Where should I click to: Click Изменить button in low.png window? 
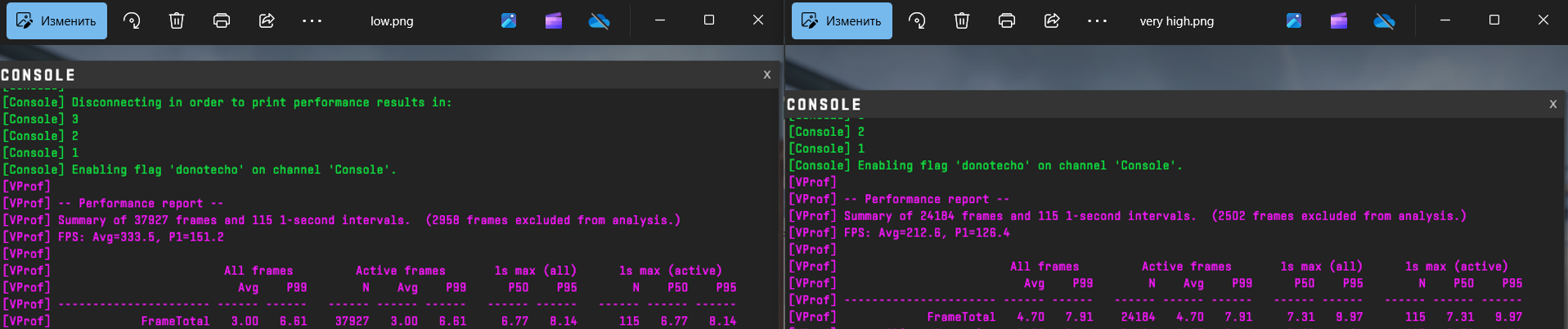tap(56, 21)
